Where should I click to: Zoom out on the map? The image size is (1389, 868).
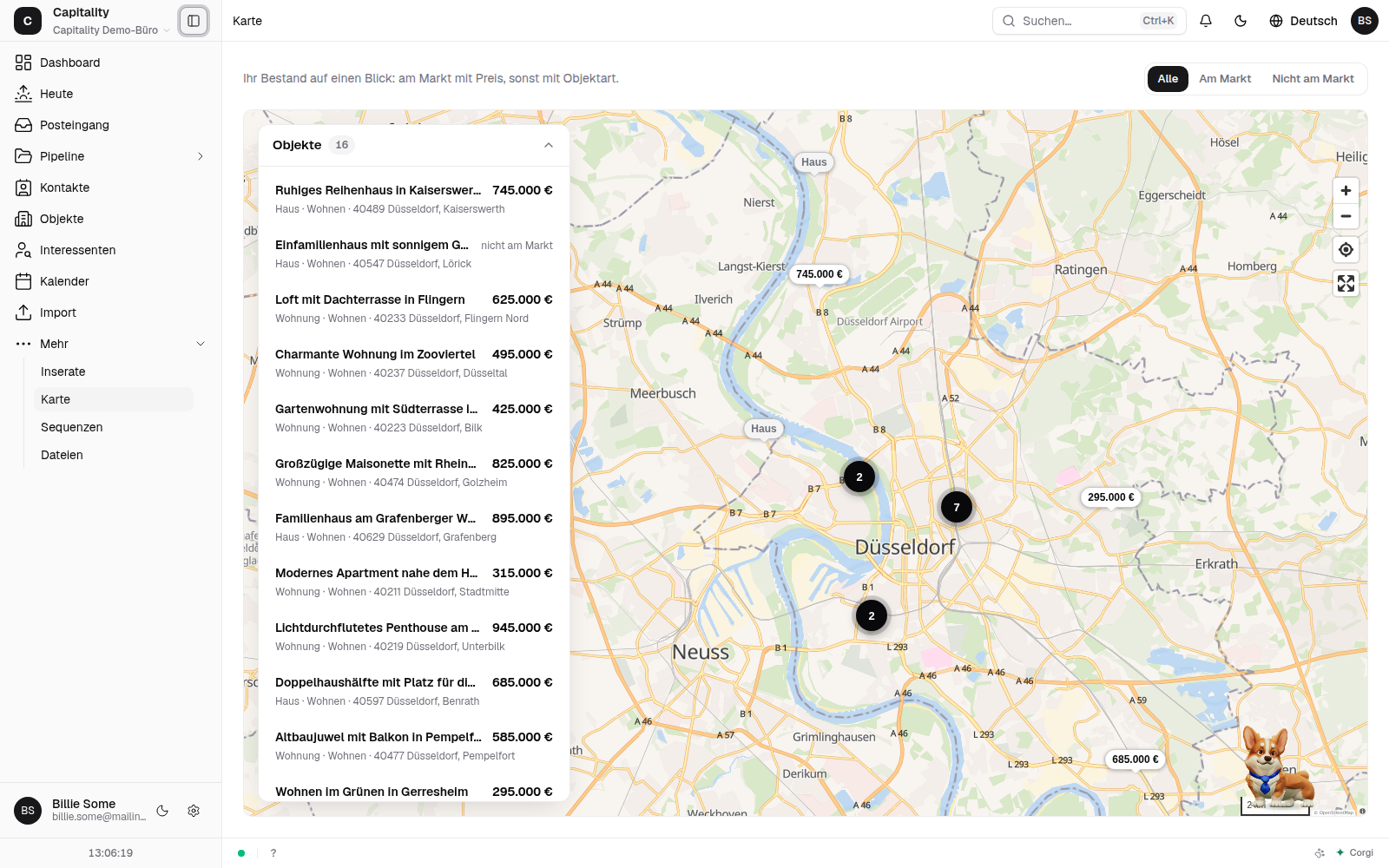point(1346,216)
